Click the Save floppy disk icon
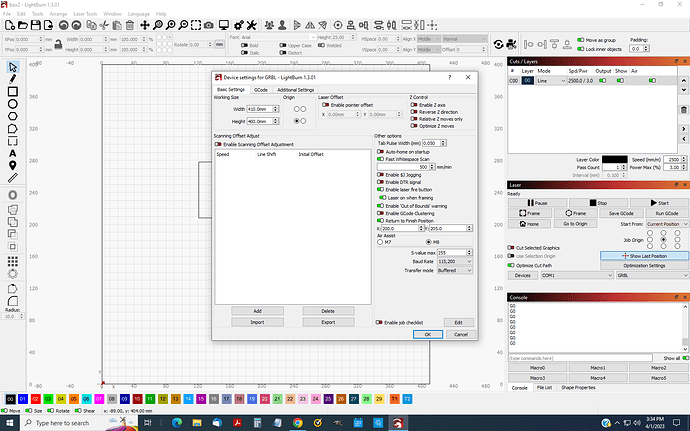Image resolution: width=690 pixels, height=431 pixels. click(36, 26)
